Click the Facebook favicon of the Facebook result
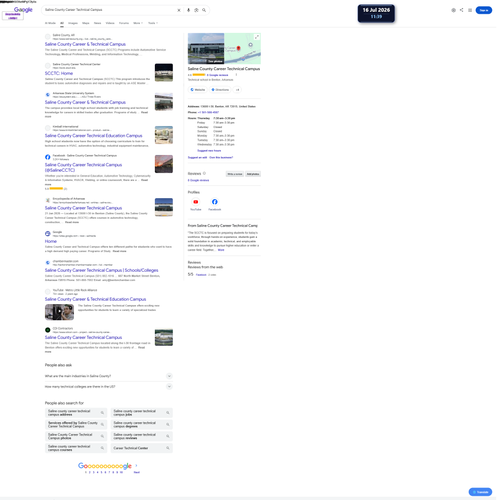 [48, 157]
